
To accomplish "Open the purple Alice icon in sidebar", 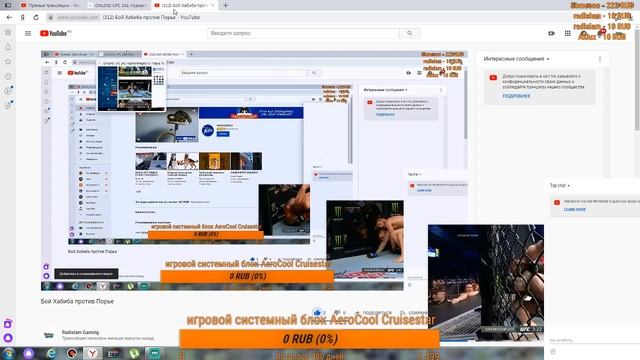I will pos(8,338).
